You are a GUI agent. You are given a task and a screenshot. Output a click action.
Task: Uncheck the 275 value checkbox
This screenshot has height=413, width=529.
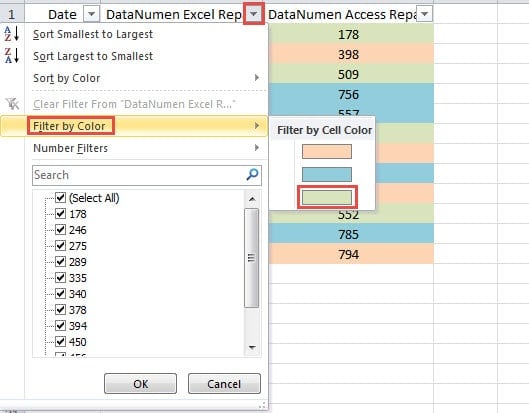[x=60, y=245]
